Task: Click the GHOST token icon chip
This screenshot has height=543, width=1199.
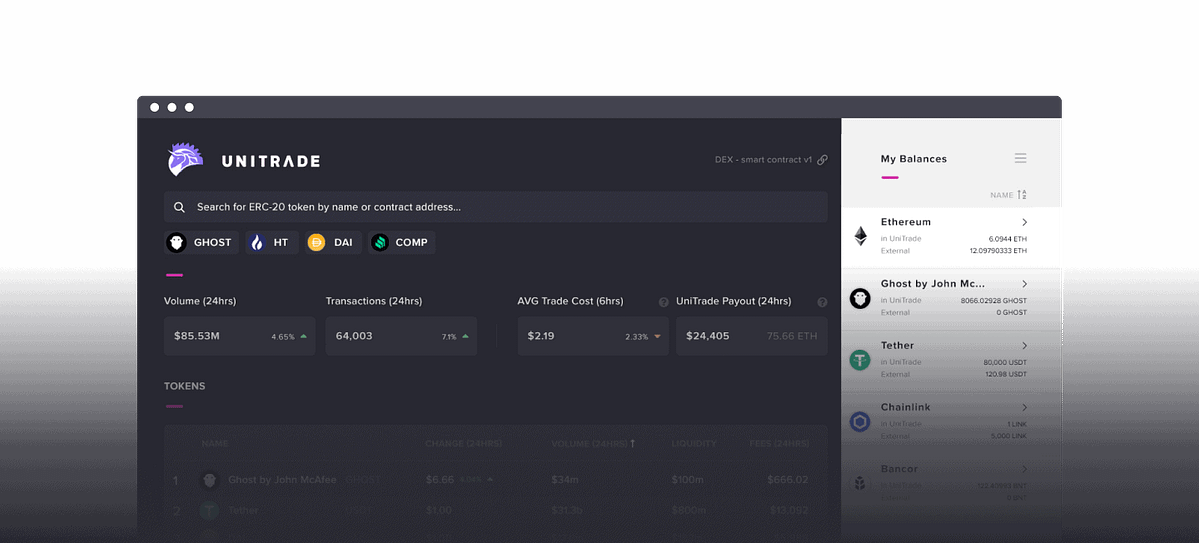Action: (177, 242)
